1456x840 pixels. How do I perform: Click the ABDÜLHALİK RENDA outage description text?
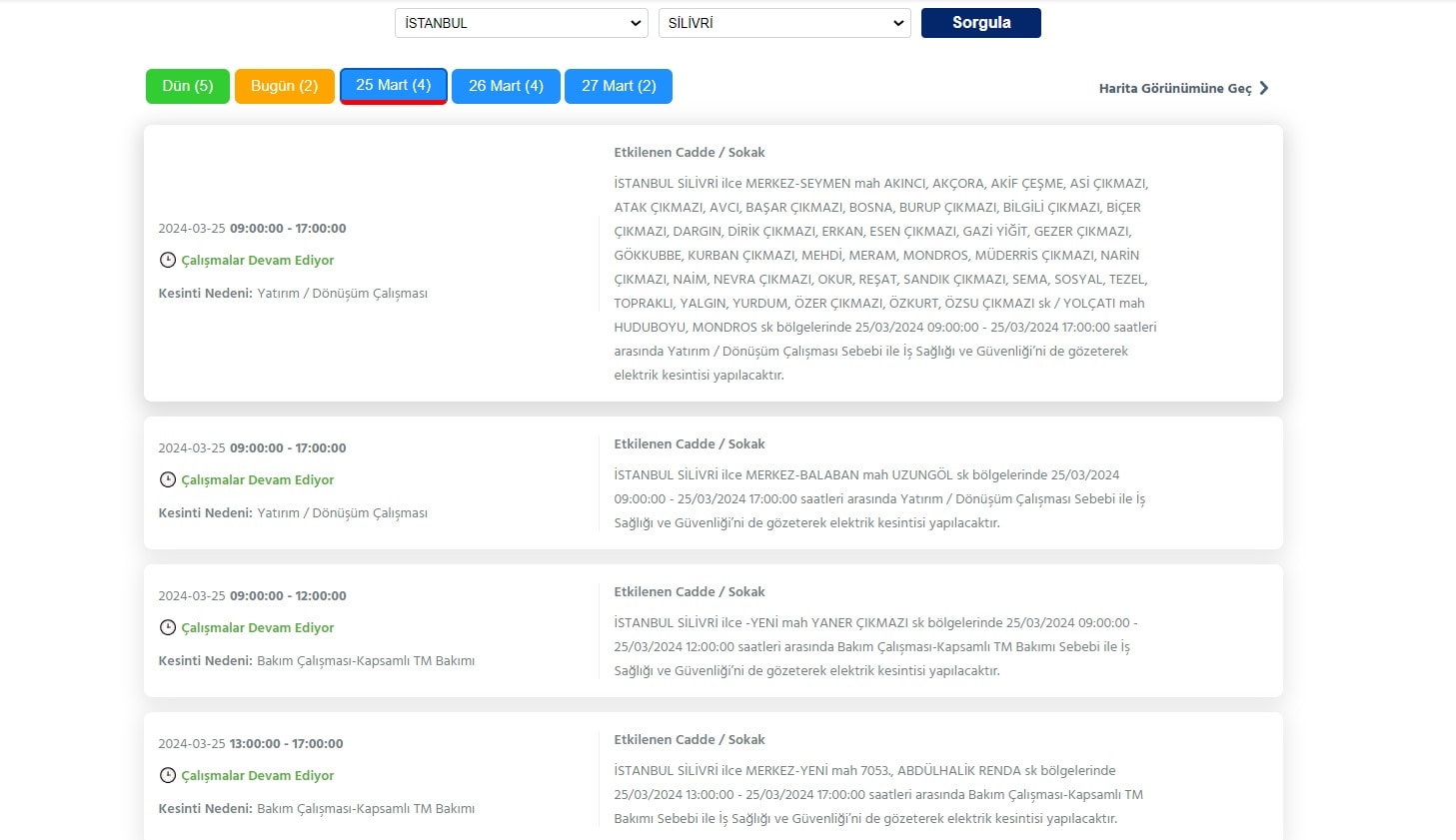[877, 794]
